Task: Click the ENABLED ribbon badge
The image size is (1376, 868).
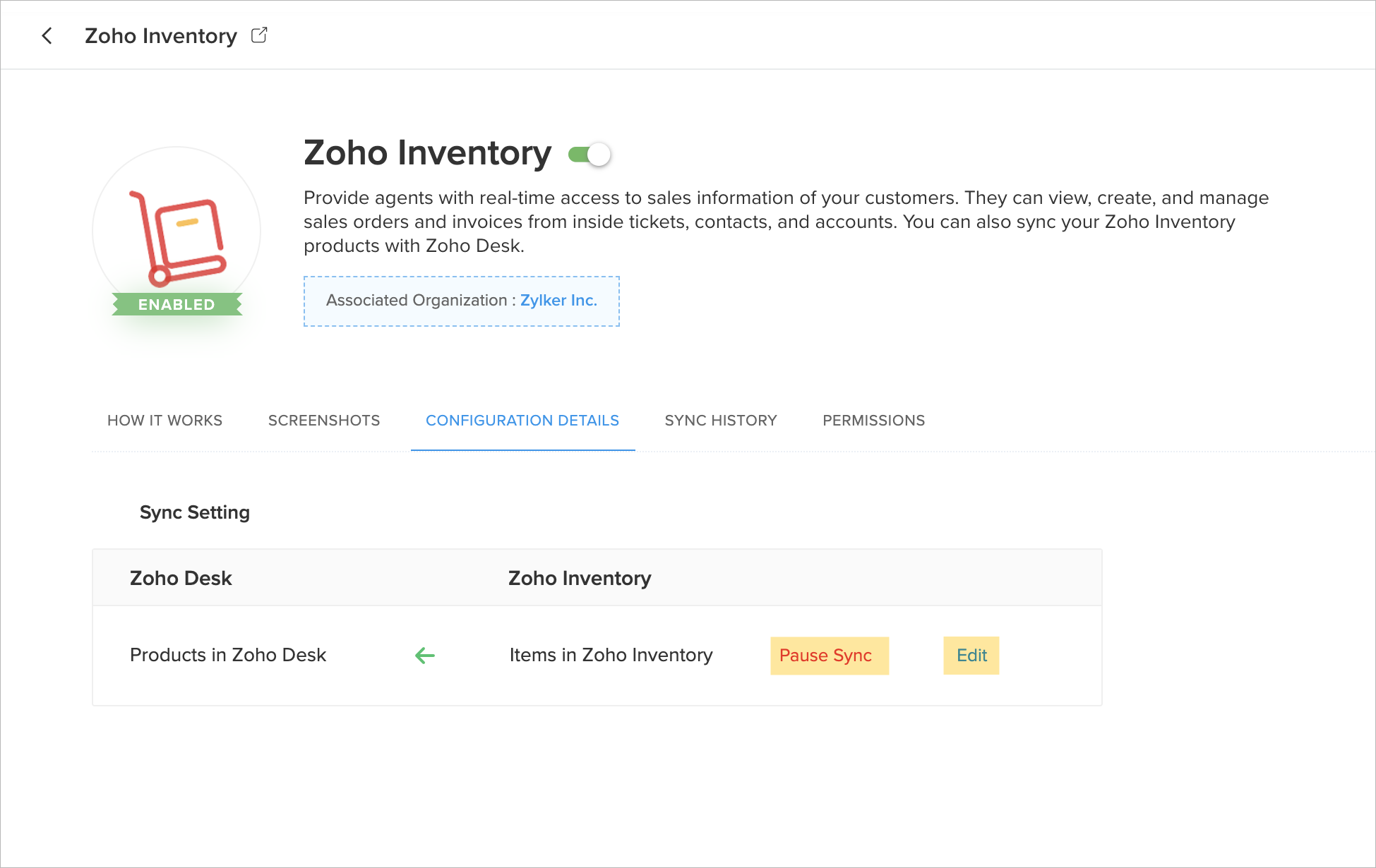Action: pos(177,305)
